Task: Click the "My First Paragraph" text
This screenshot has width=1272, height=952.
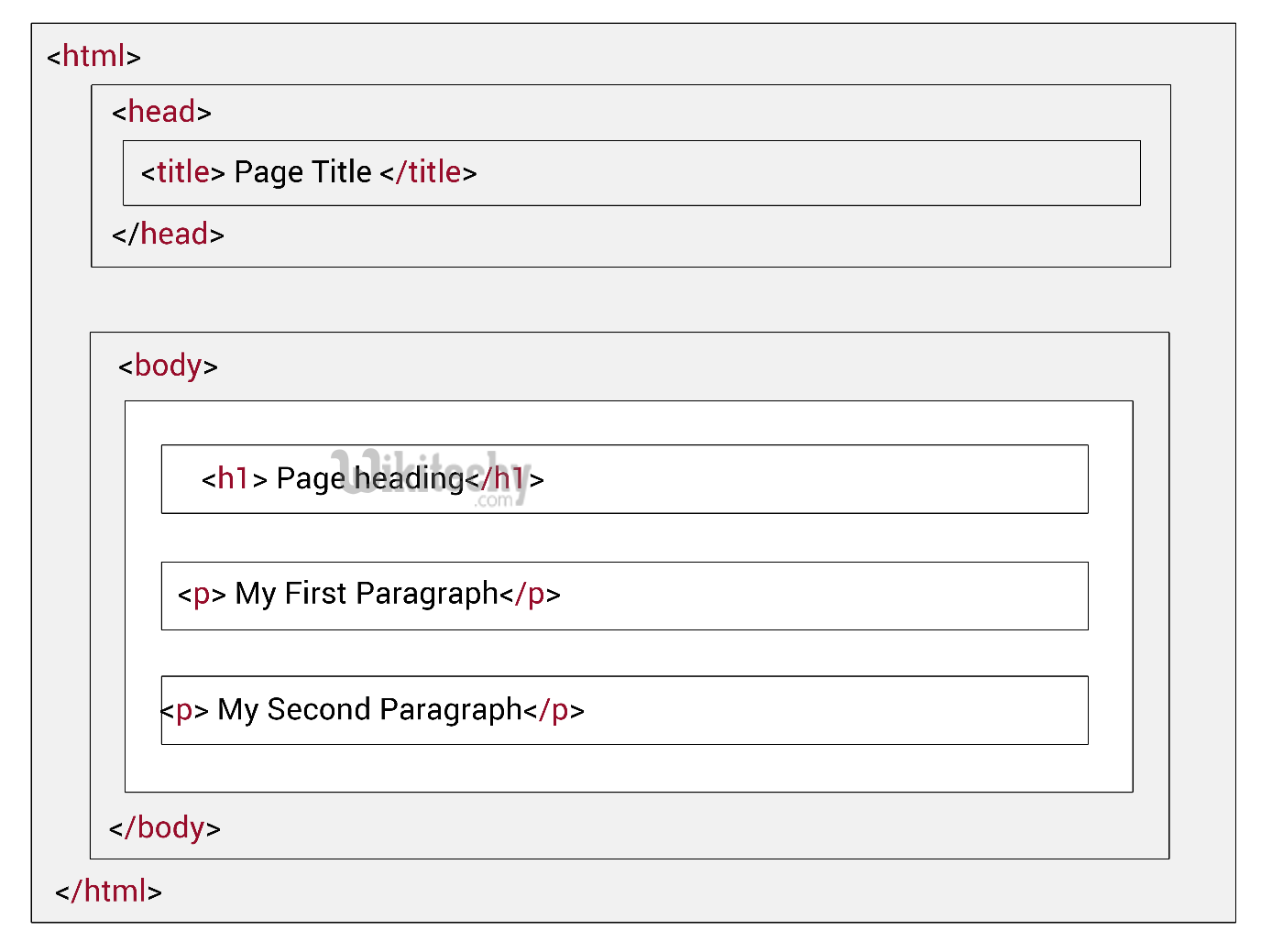Action: (367, 595)
